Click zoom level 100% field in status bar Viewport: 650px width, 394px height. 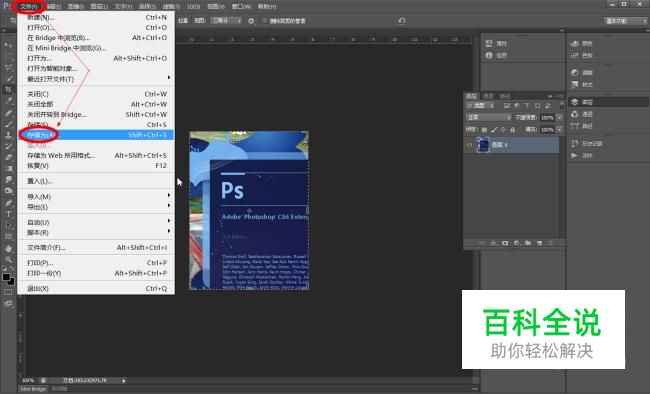point(28,380)
